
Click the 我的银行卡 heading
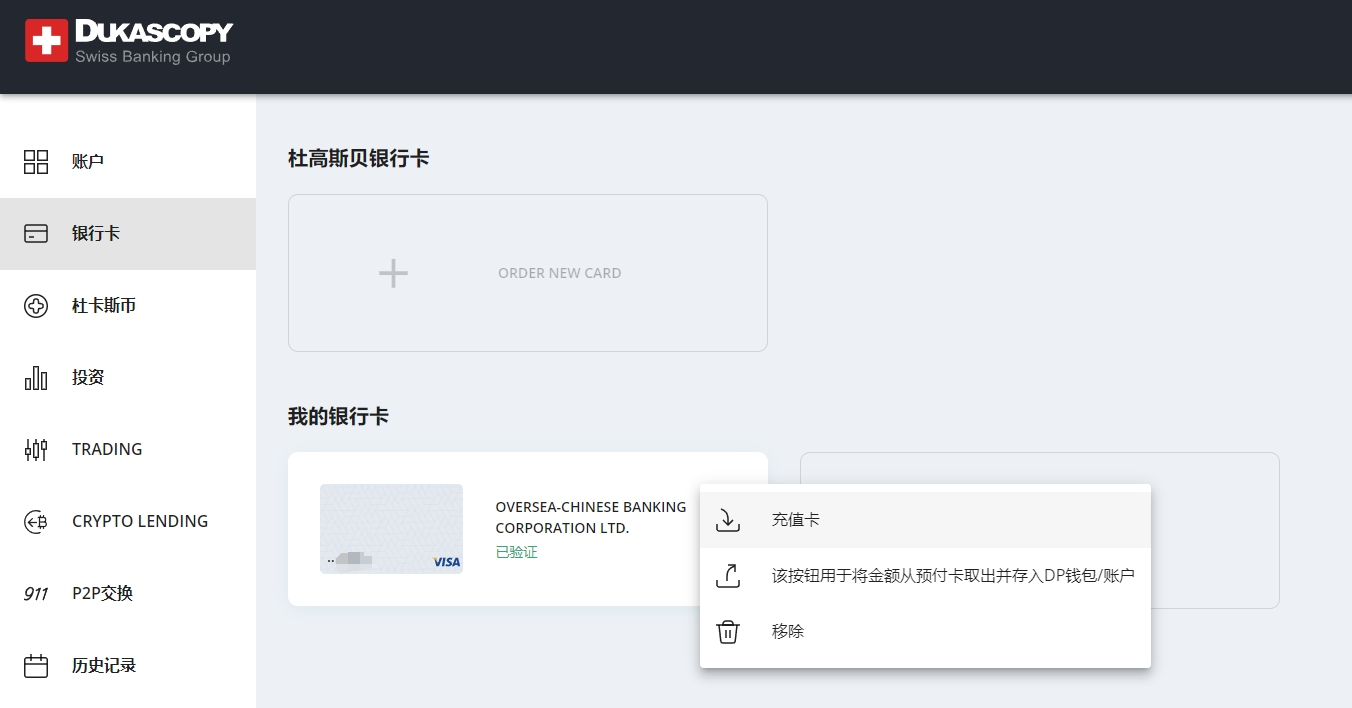338,416
